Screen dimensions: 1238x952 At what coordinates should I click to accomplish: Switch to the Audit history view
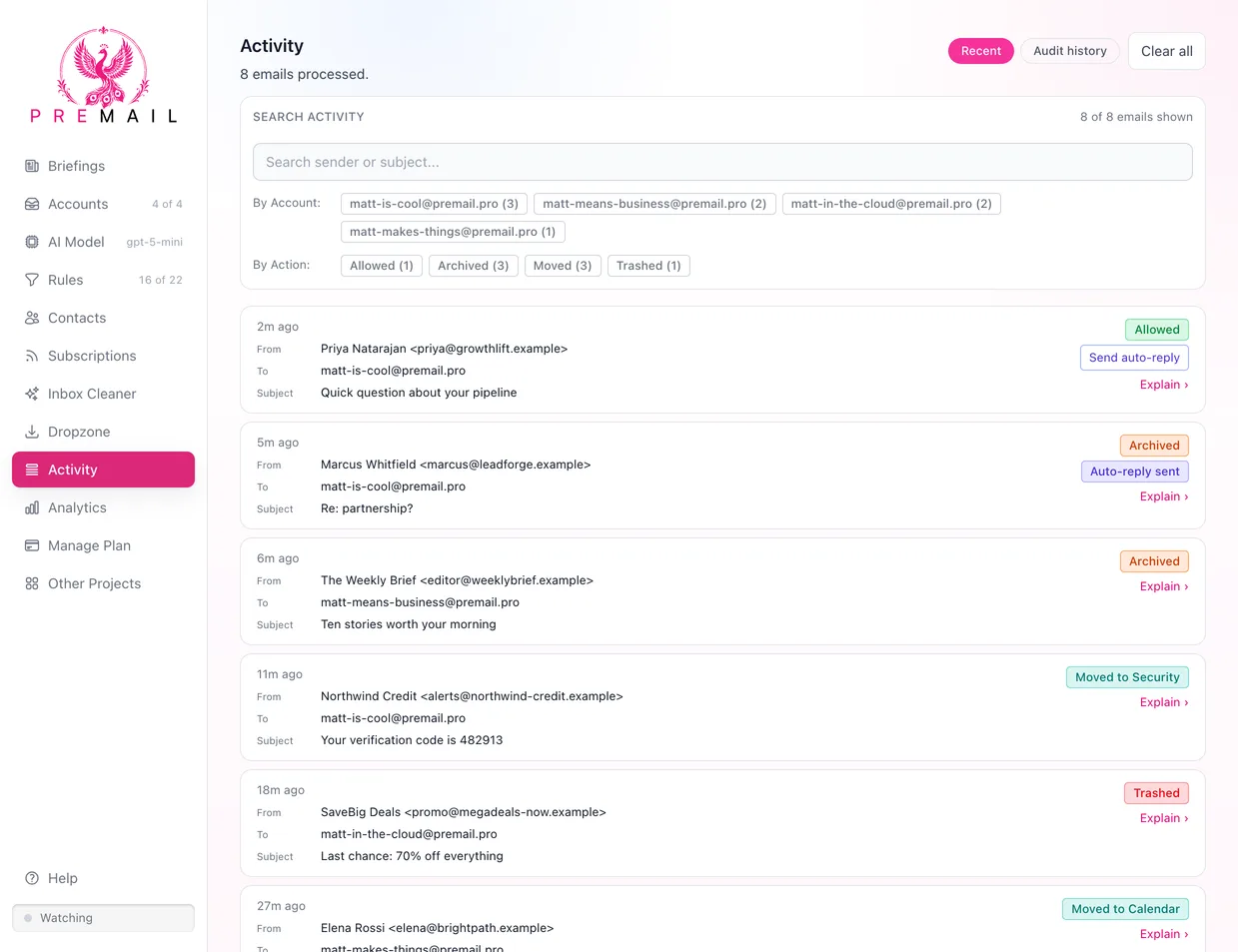[1070, 51]
